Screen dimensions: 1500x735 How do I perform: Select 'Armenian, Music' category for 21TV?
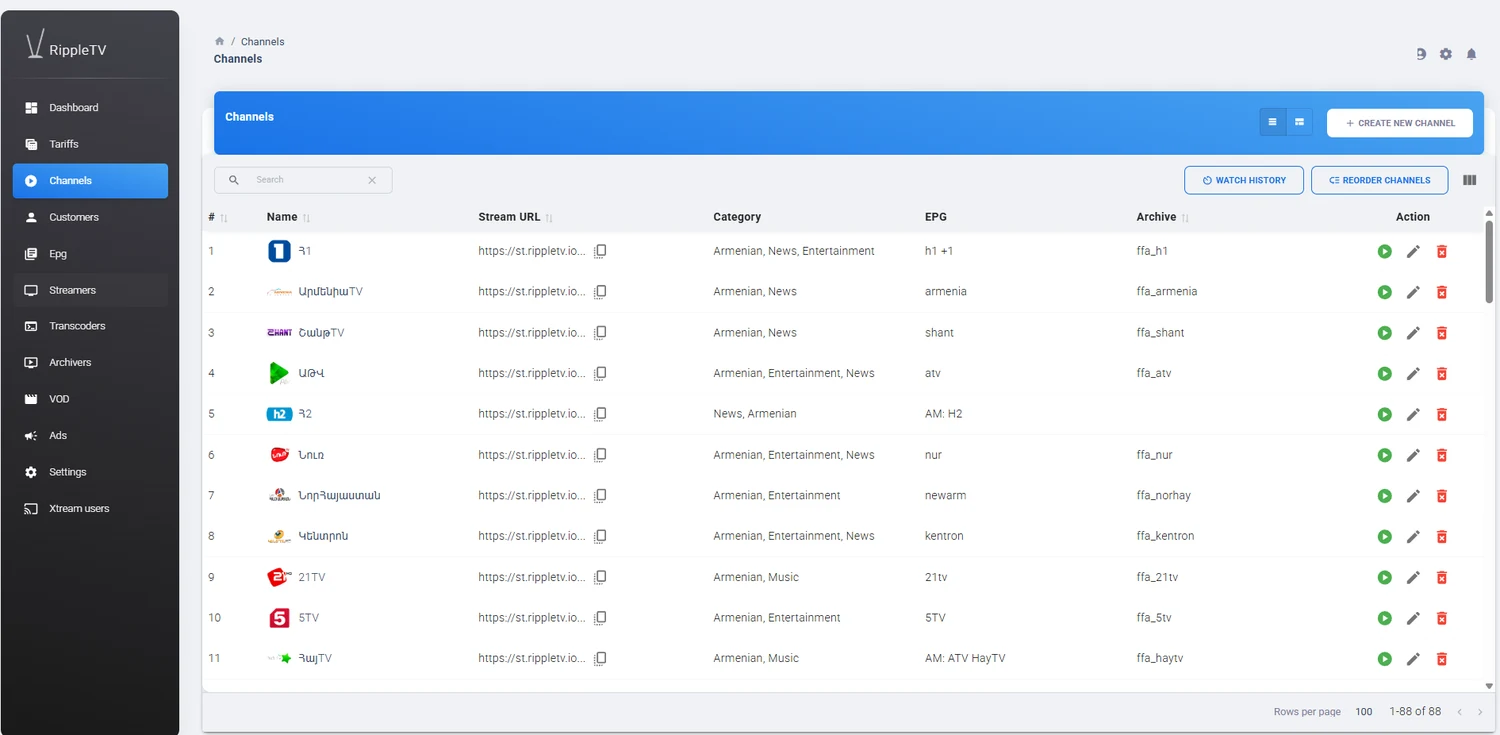tap(756, 577)
